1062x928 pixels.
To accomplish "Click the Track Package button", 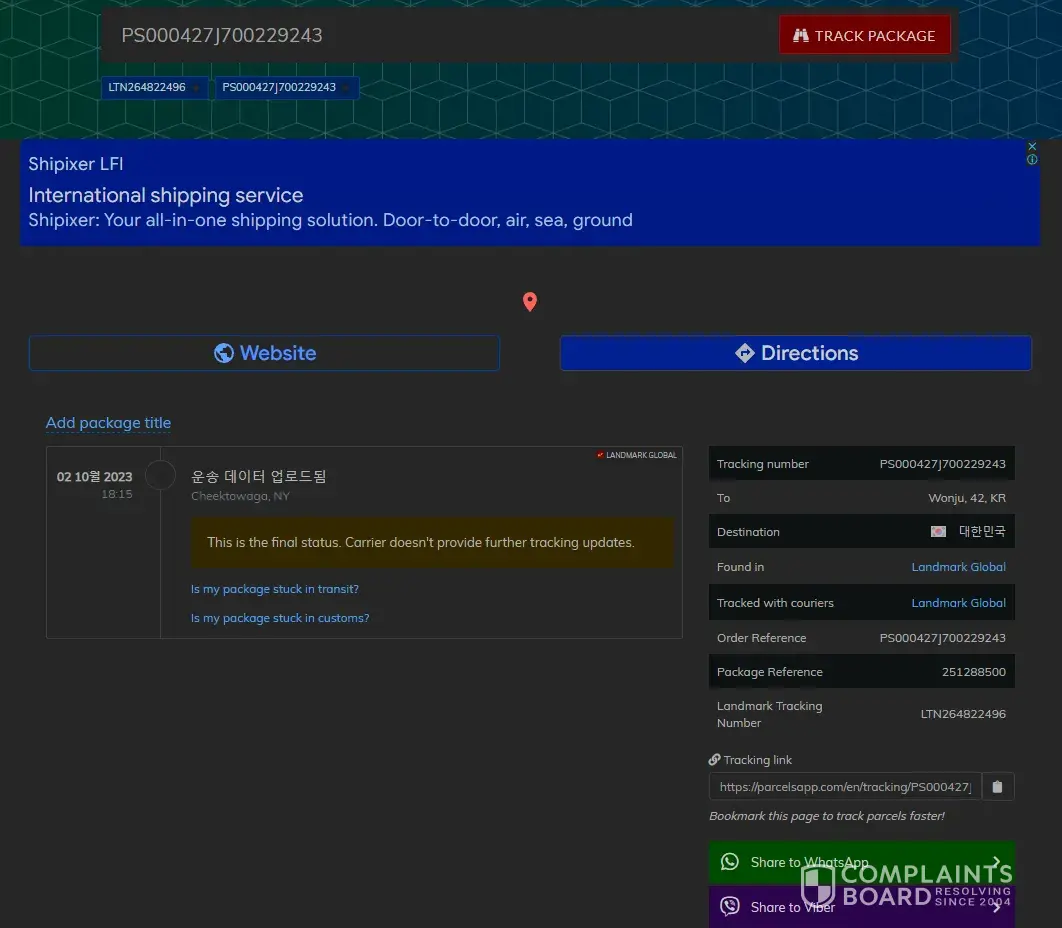I will tap(864, 36).
